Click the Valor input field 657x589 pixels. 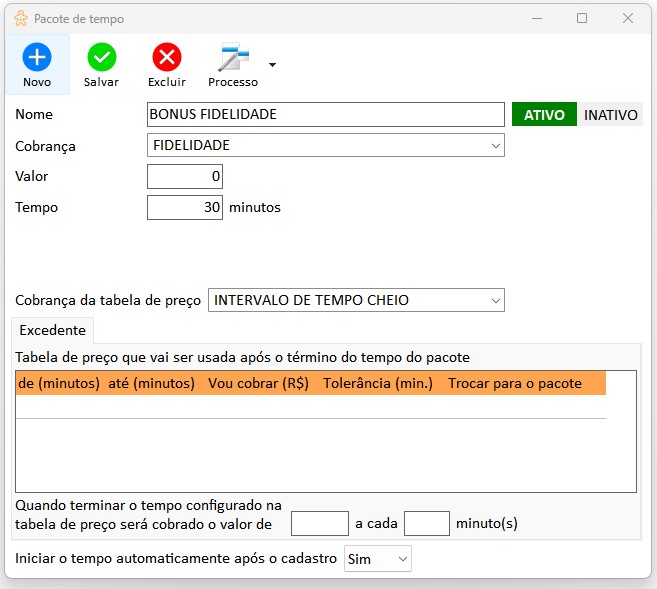coord(185,177)
